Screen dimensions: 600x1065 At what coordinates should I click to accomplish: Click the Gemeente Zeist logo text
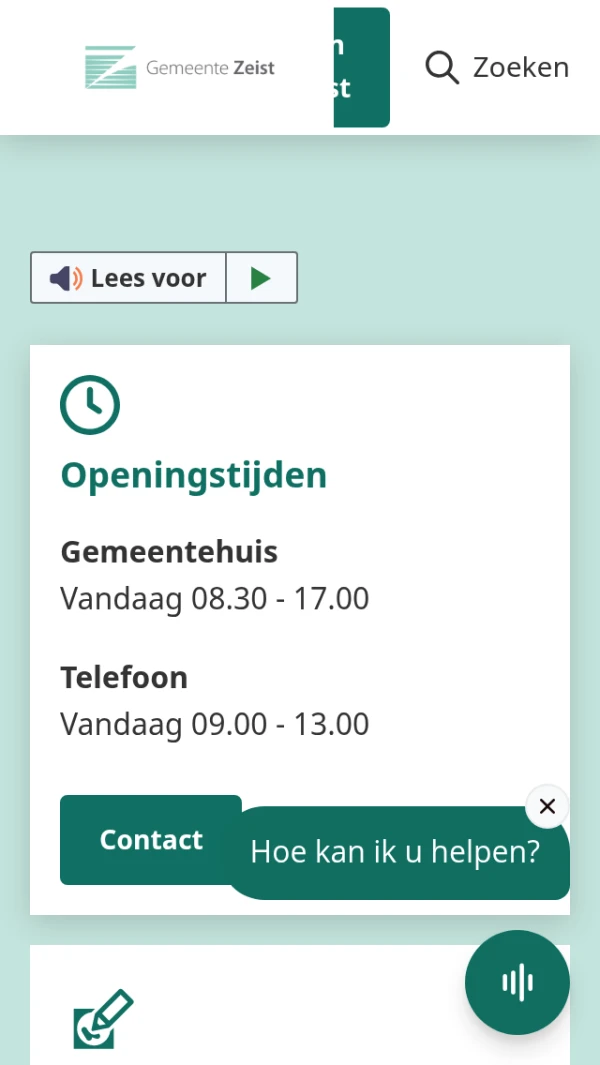(x=210, y=68)
